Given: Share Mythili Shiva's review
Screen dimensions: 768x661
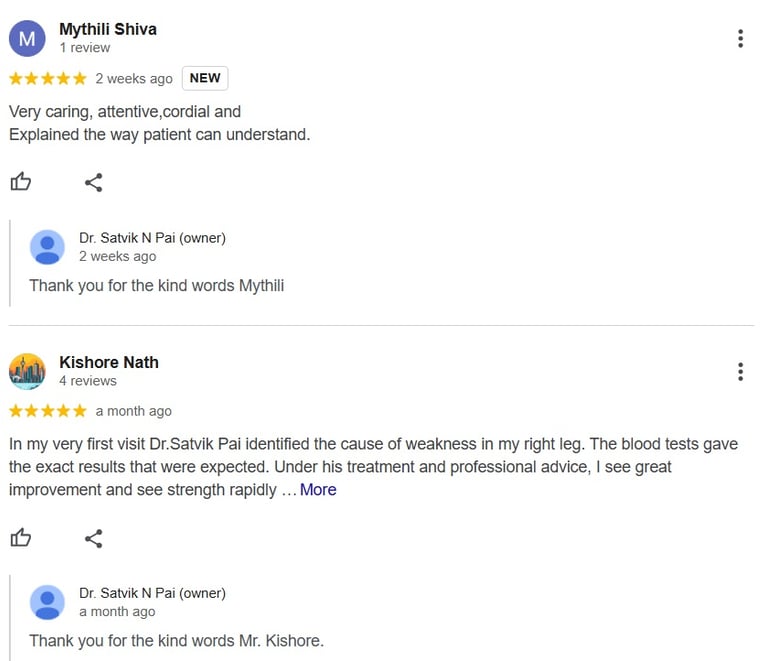Looking at the screenshot, I should 94,183.
